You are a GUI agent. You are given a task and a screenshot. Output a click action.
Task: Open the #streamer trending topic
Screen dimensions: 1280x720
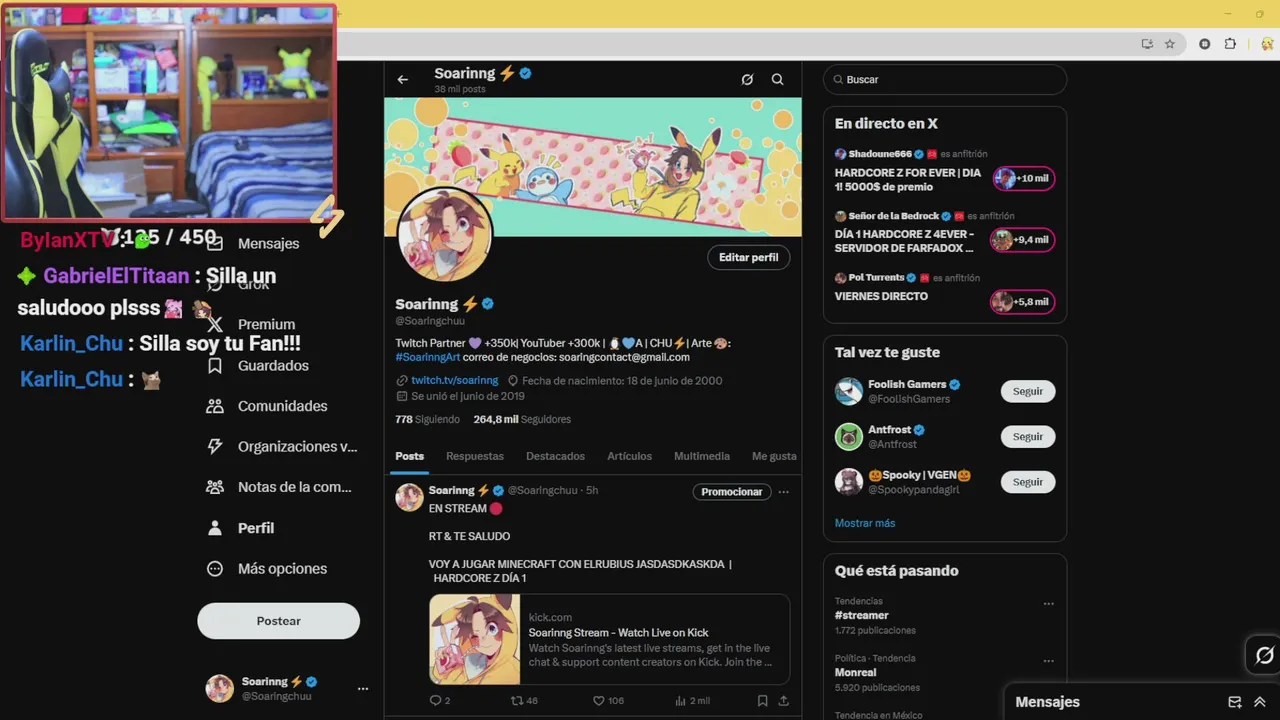pos(862,616)
